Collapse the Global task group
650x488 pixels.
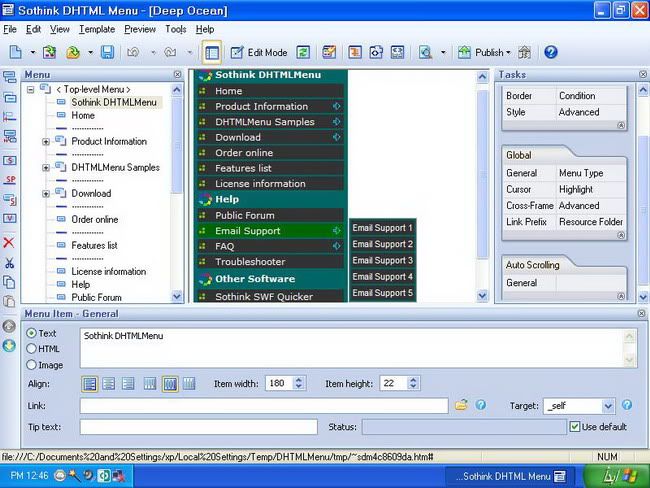621,235
